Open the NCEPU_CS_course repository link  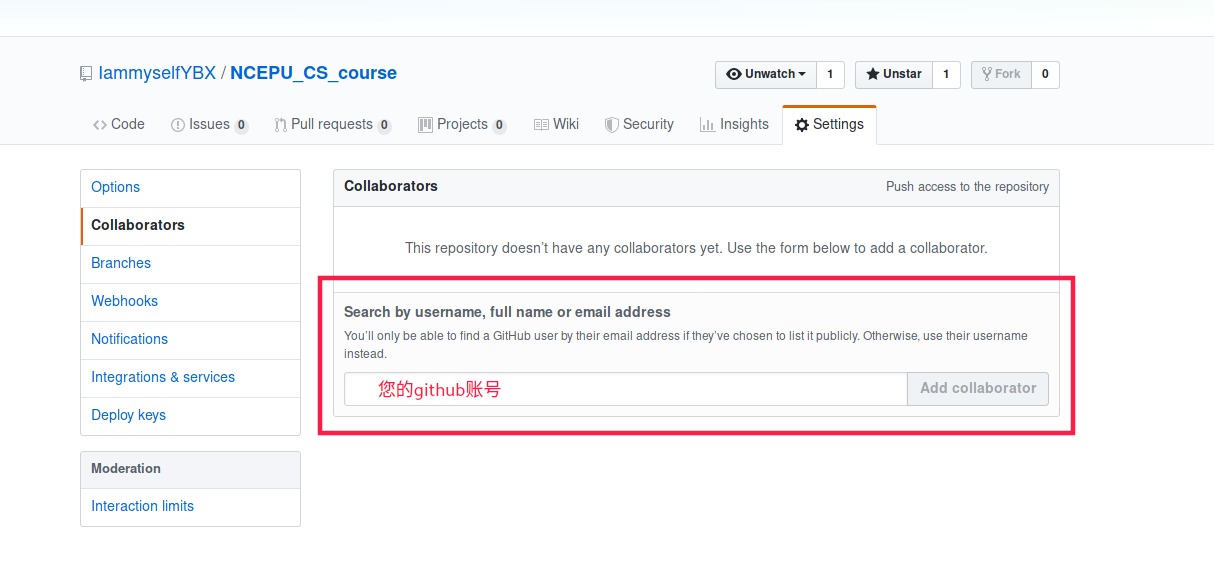313,73
